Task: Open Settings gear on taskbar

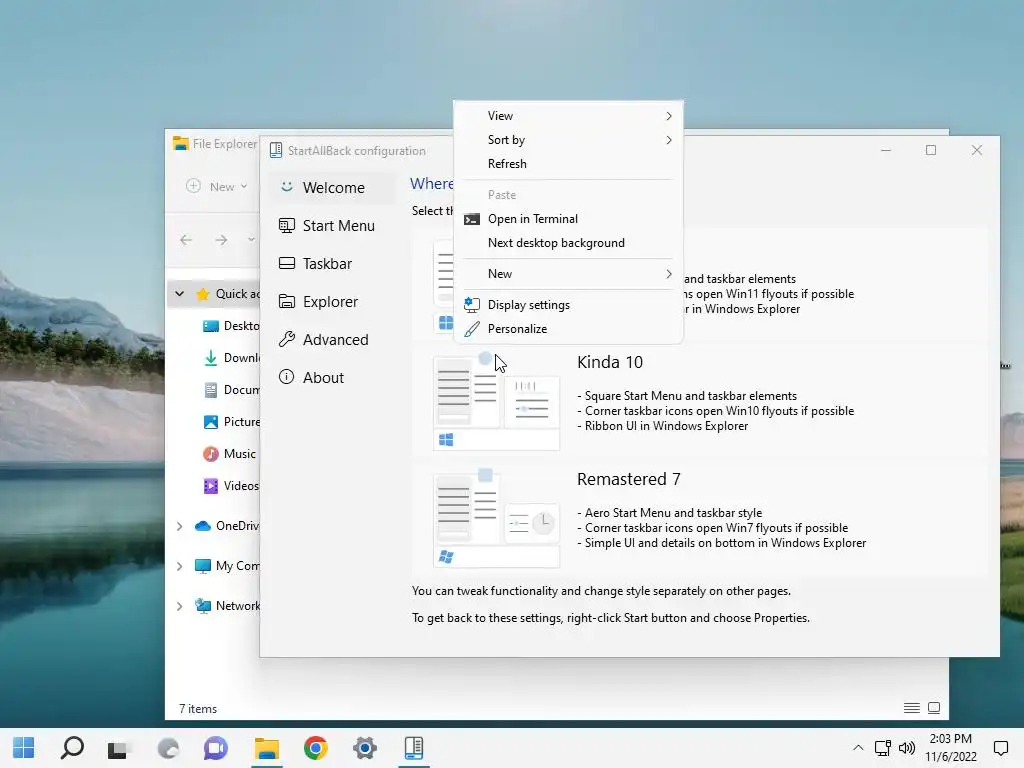Action: pyautogui.click(x=364, y=748)
